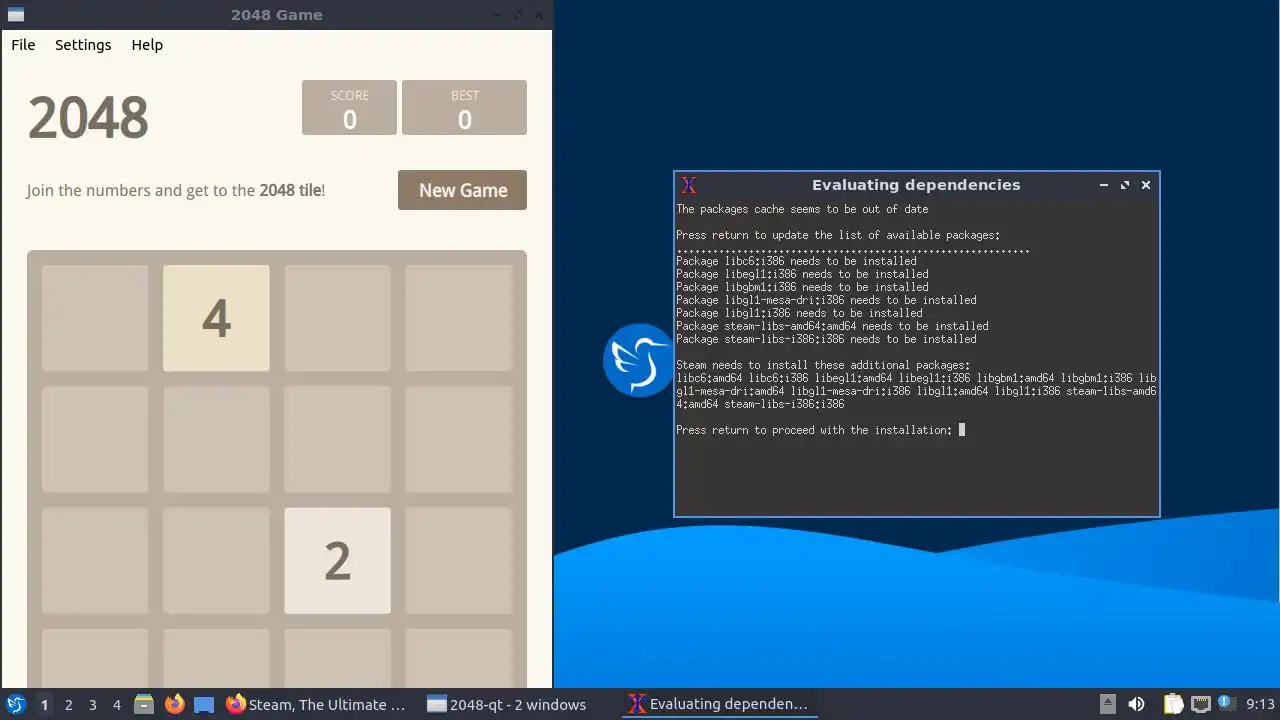This screenshot has width=1280, height=720.
Task: Open the update notification tray icon
Action: click(x=1226, y=704)
